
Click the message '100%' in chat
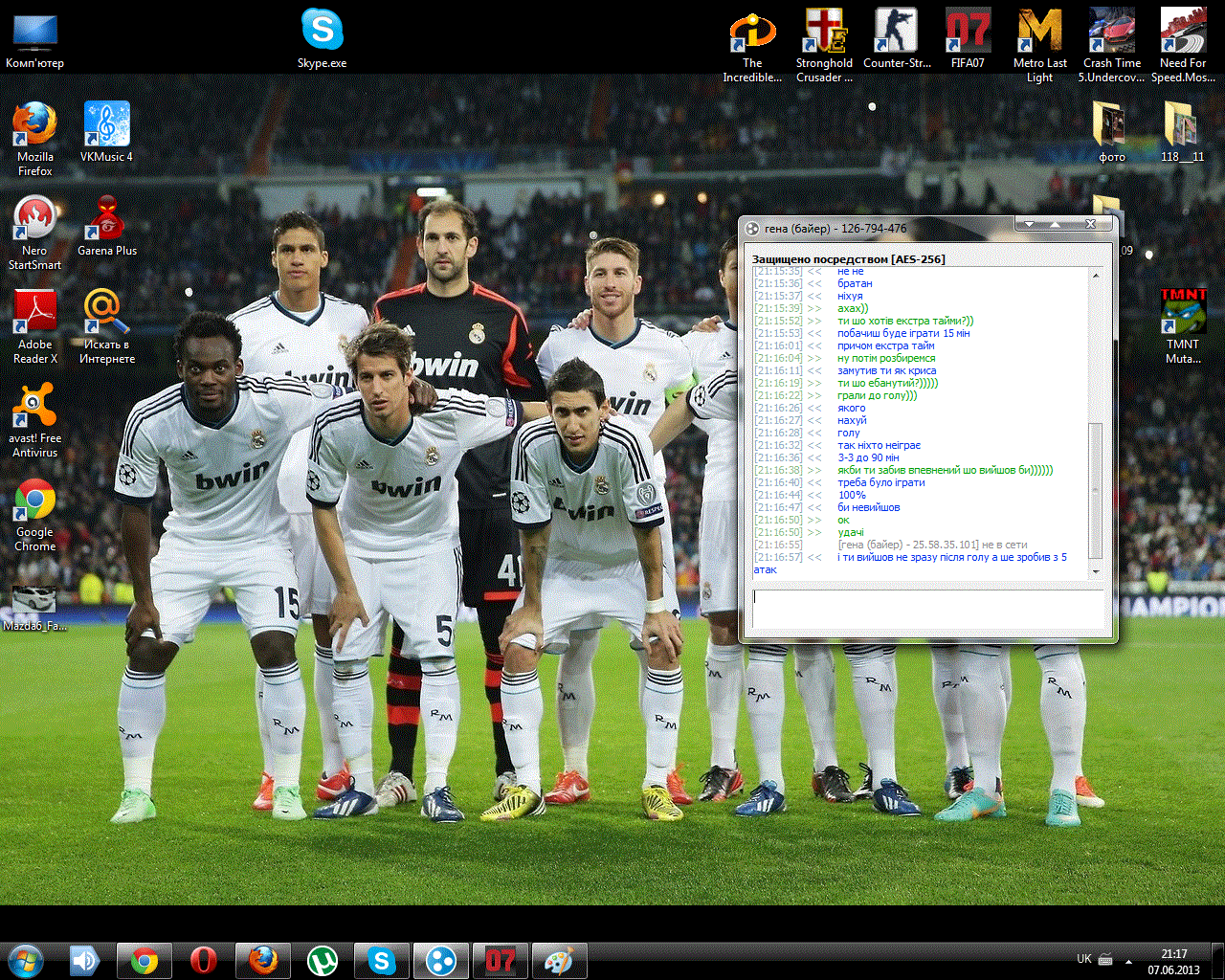[x=852, y=496]
